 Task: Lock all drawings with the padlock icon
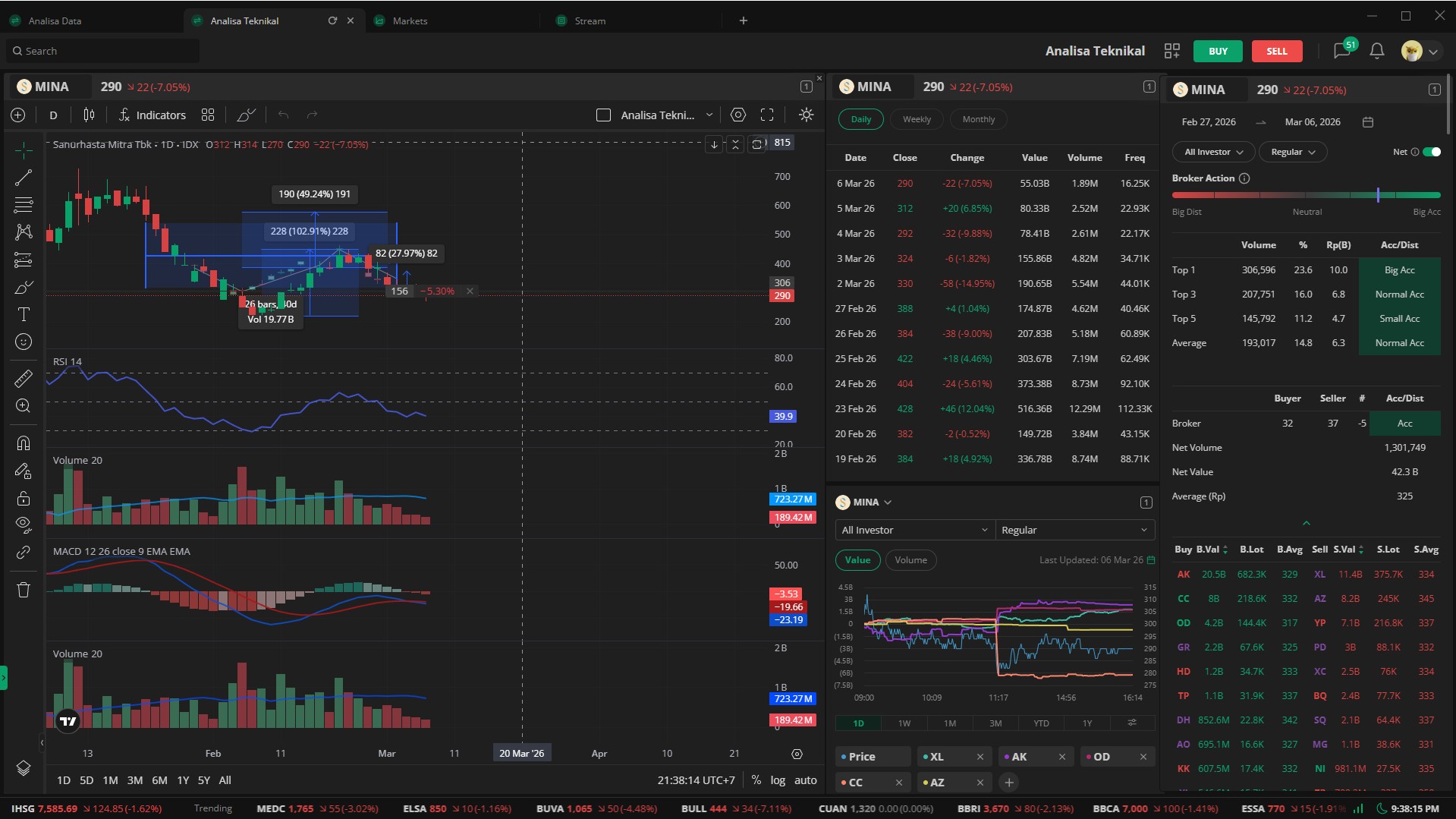24,498
